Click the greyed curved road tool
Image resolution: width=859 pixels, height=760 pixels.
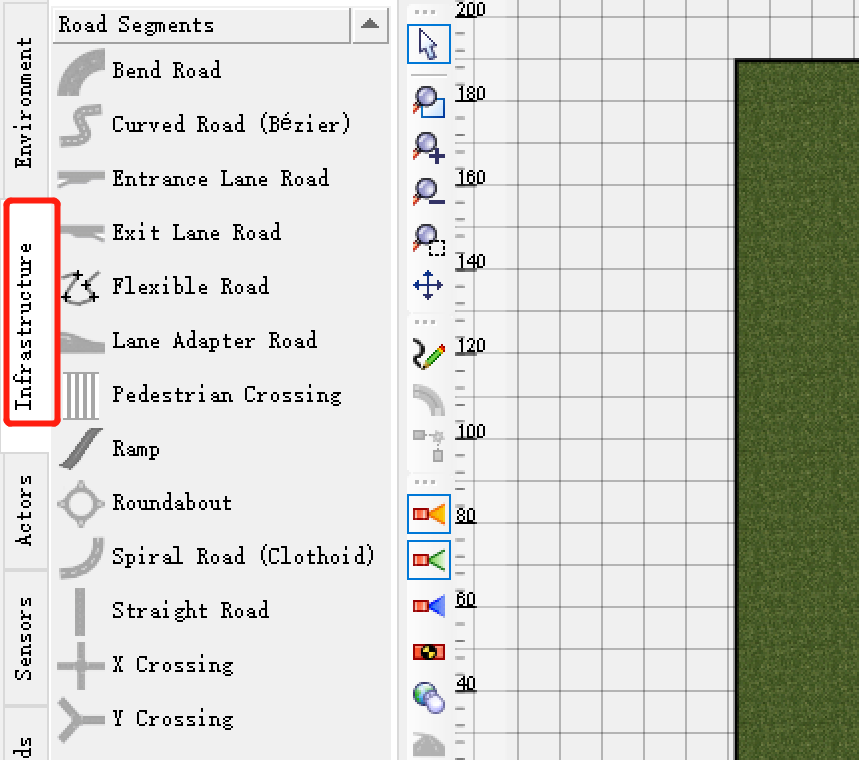click(428, 399)
